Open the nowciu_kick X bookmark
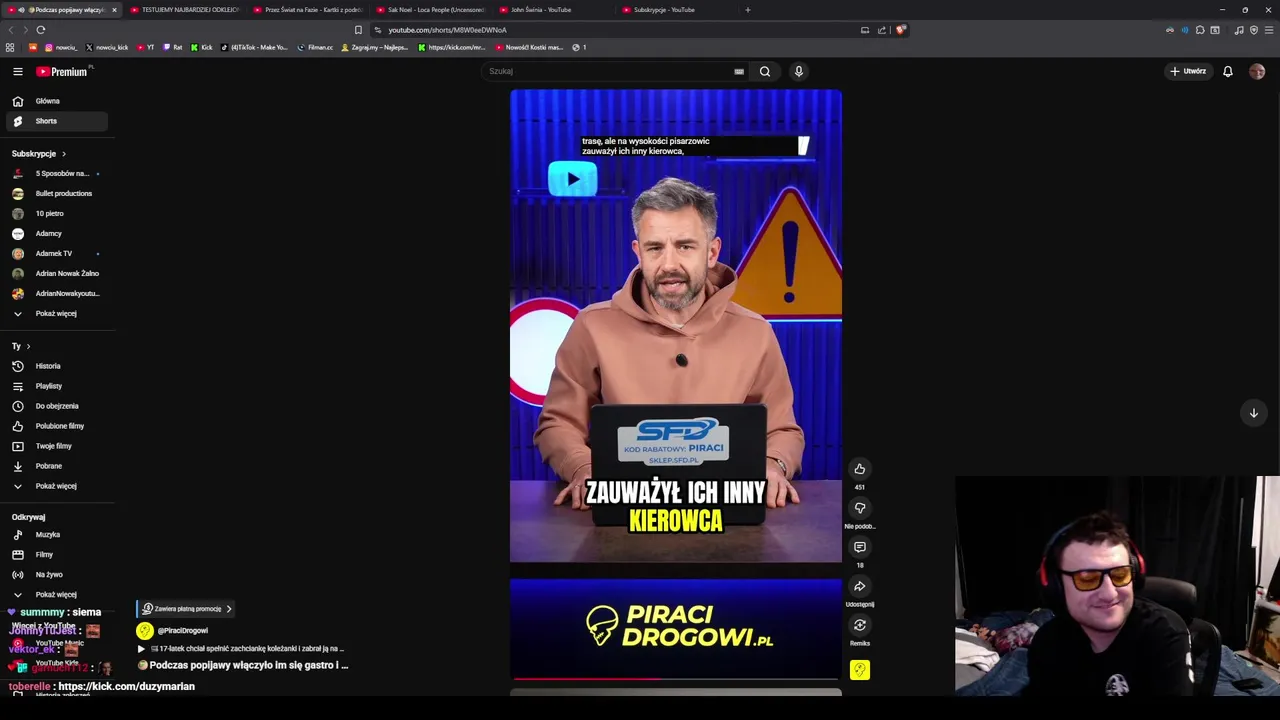The width and height of the screenshot is (1280, 720). pyautogui.click(x=107, y=47)
